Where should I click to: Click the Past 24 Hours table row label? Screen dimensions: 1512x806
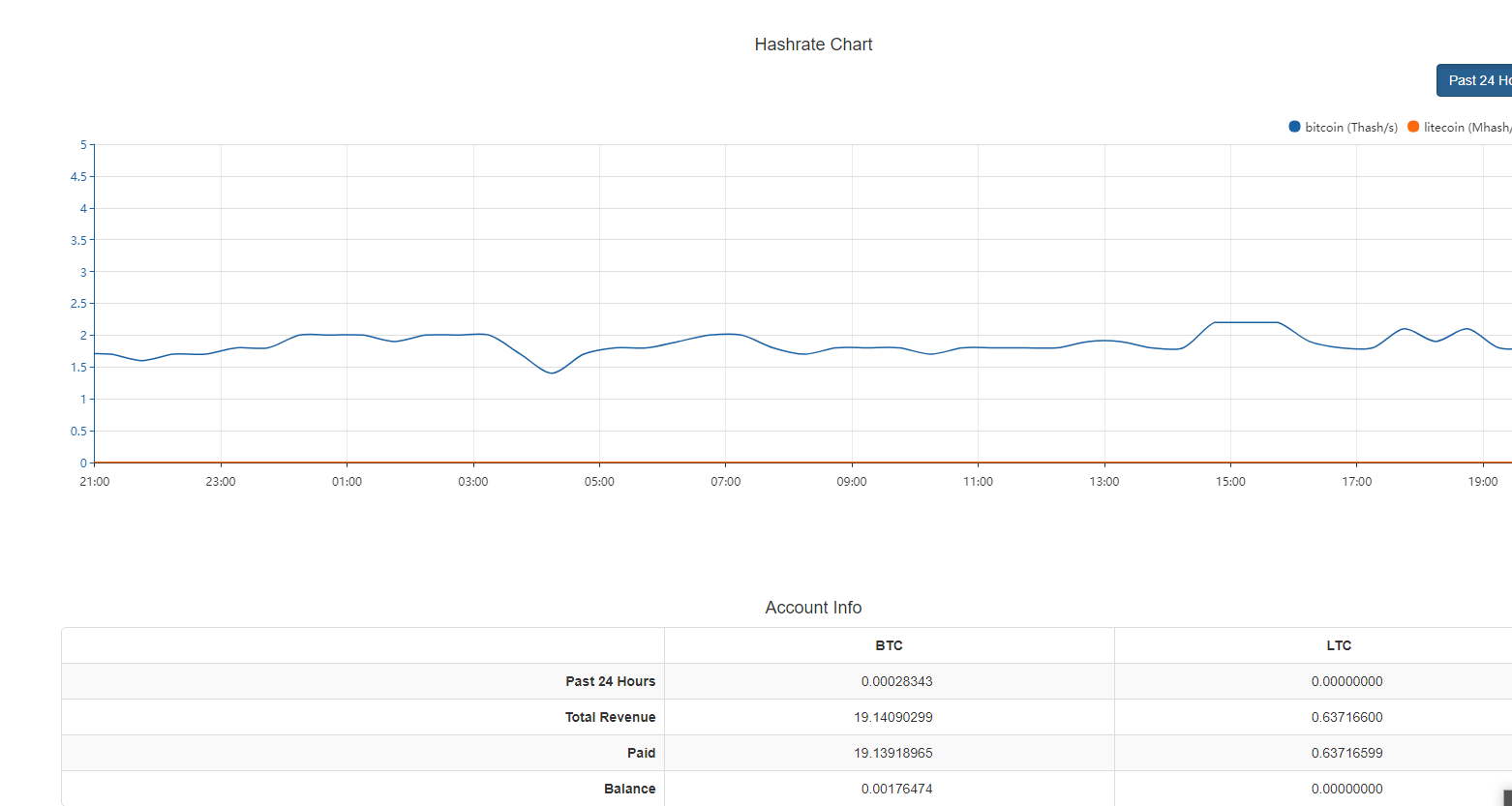(610, 681)
